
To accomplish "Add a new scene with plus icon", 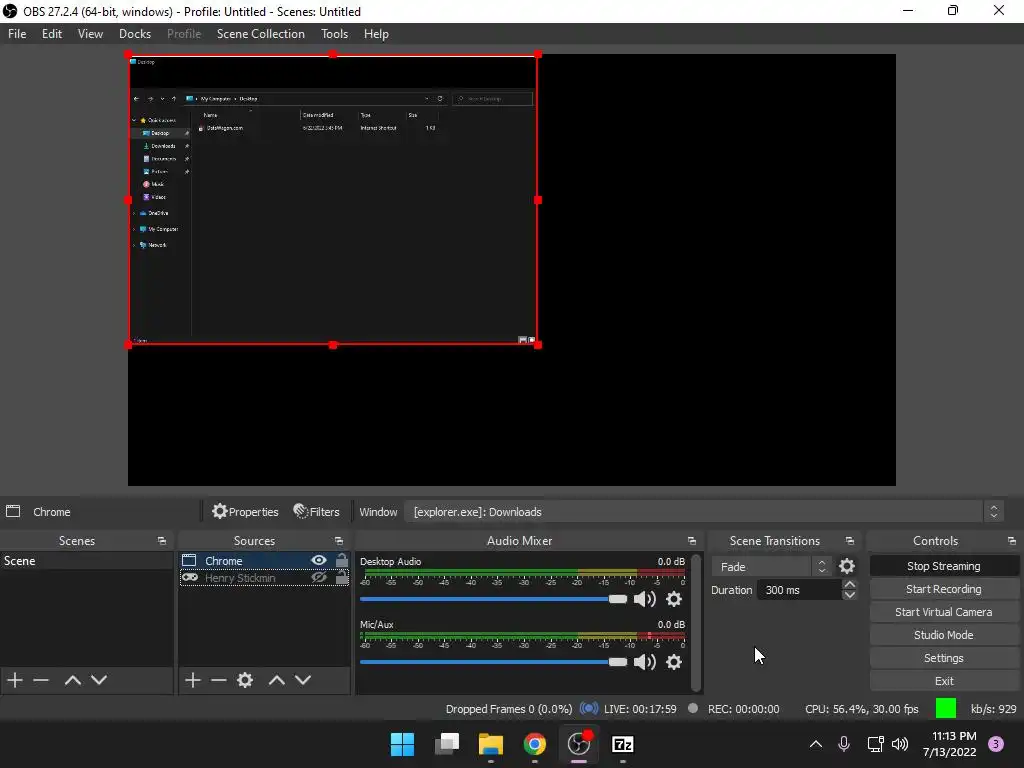I will (x=15, y=680).
